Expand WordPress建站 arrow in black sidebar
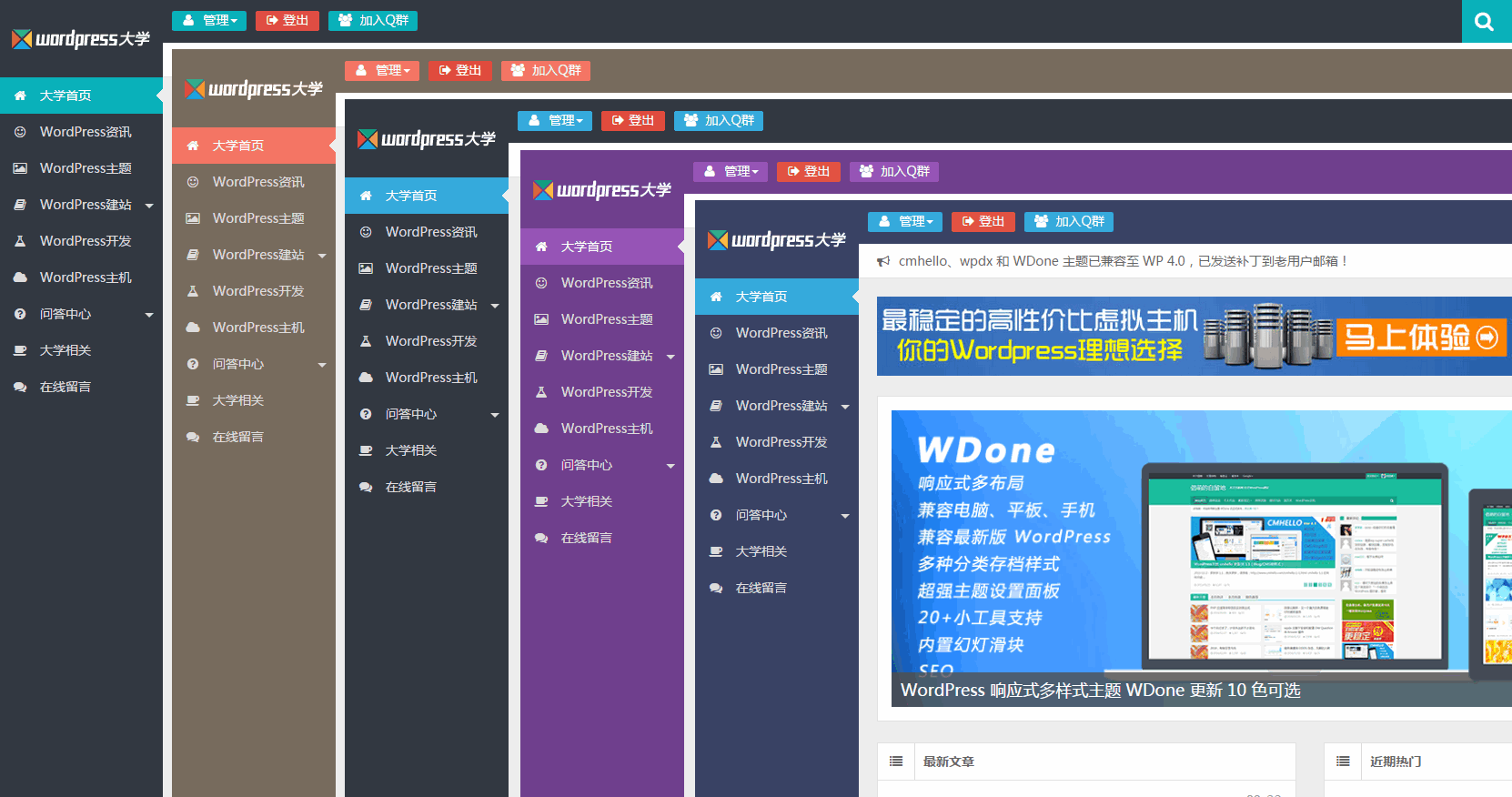 495,306
